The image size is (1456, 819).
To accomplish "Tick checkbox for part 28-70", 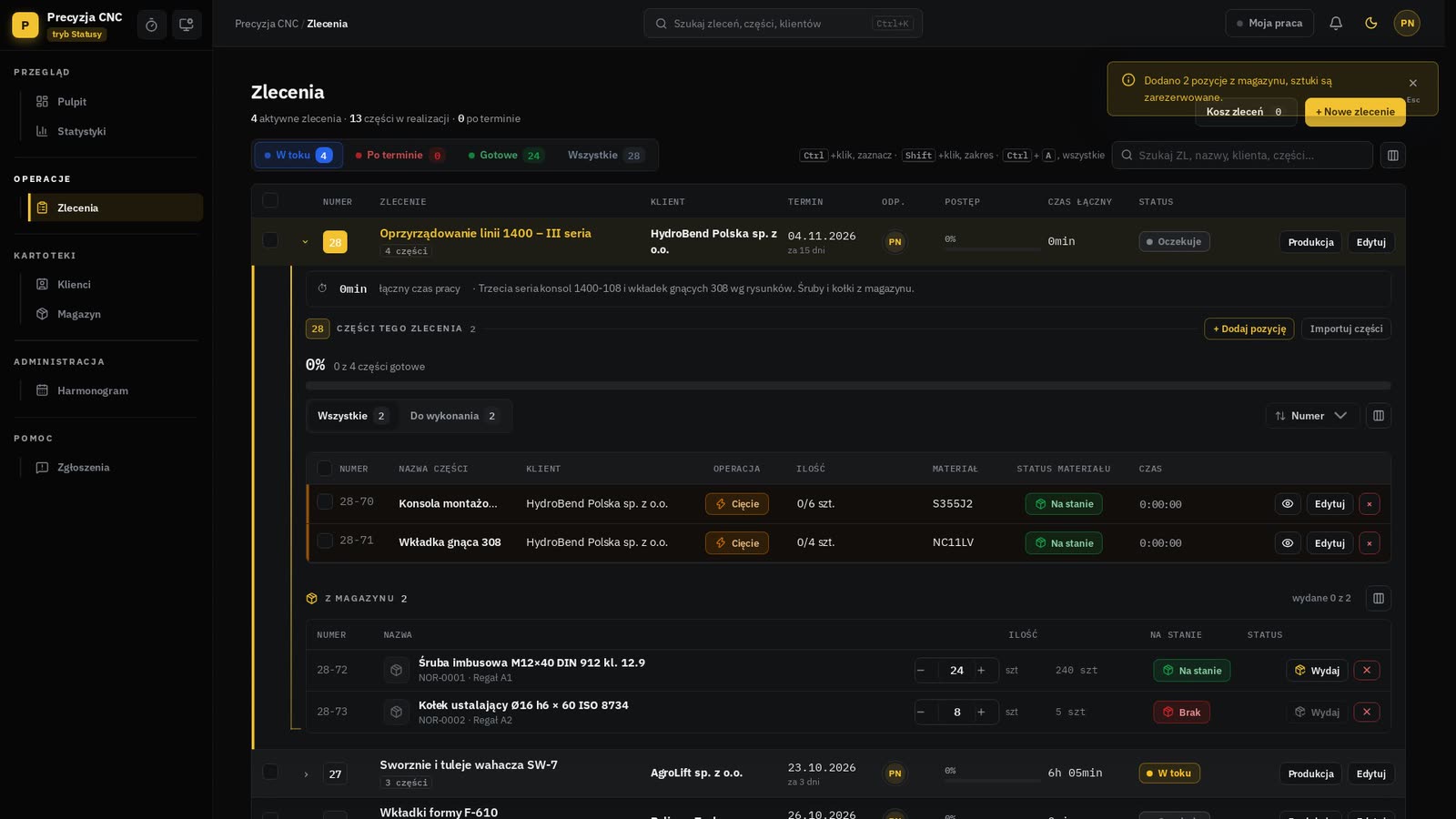I will coord(324,502).
